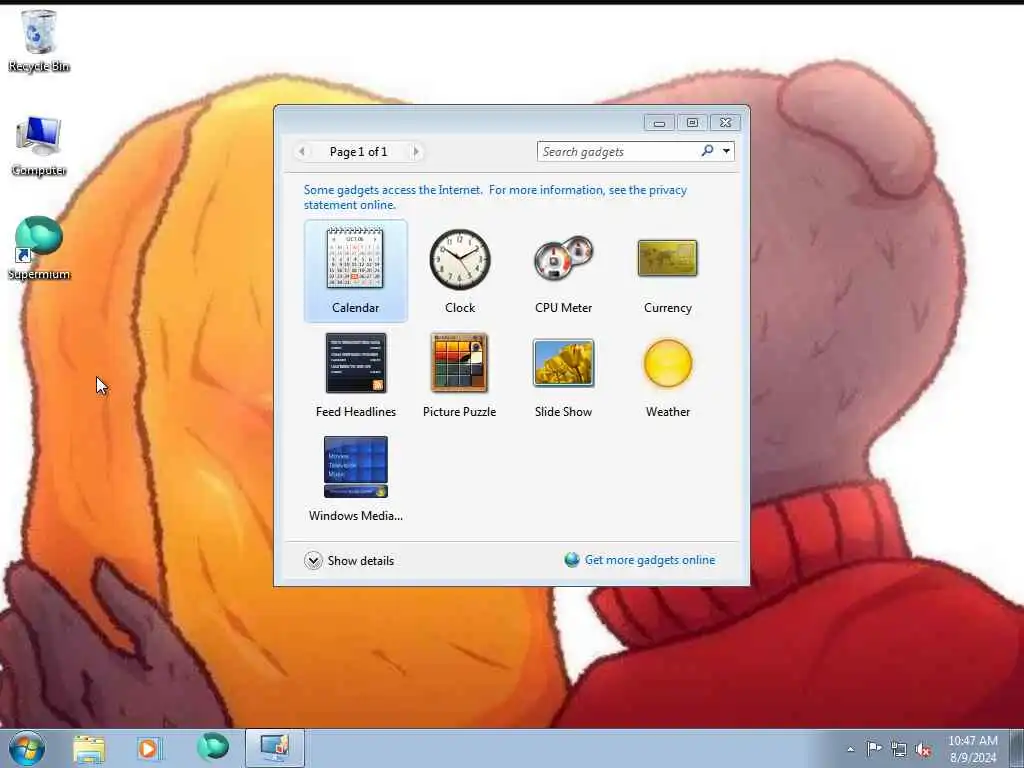This screenshot has height=768, width=1024.
Task: Select the CPU Meter gadget icon
Action: point(564,258)
